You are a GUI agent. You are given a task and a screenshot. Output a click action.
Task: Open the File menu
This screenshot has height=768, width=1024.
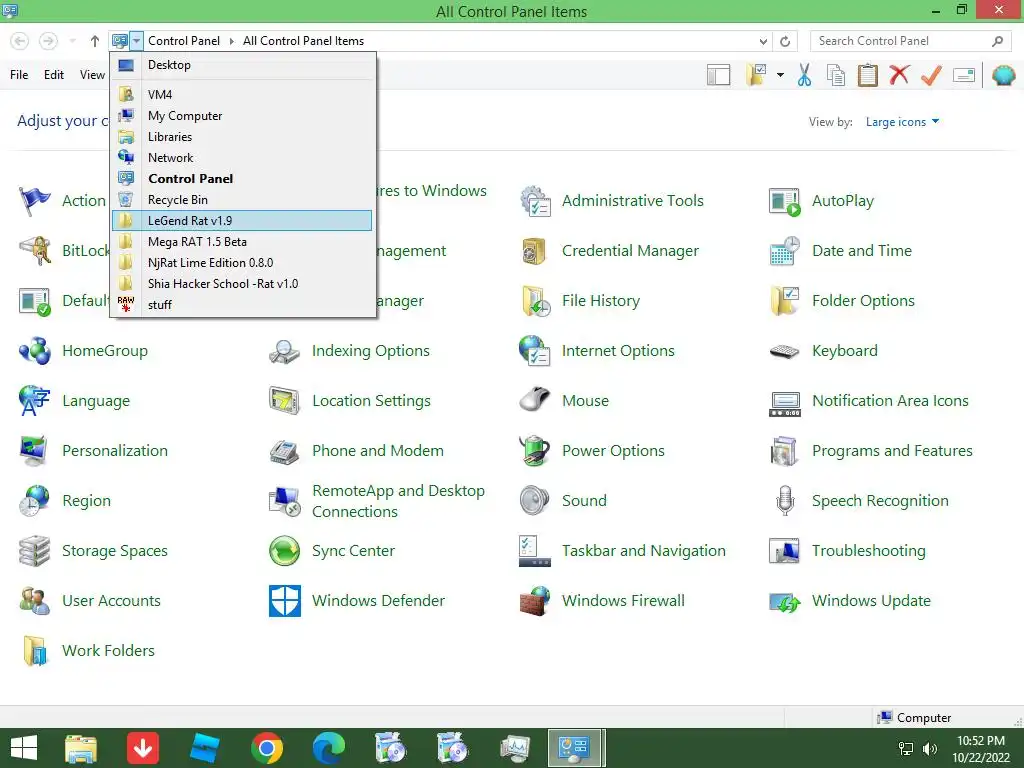tap(19, 75)
